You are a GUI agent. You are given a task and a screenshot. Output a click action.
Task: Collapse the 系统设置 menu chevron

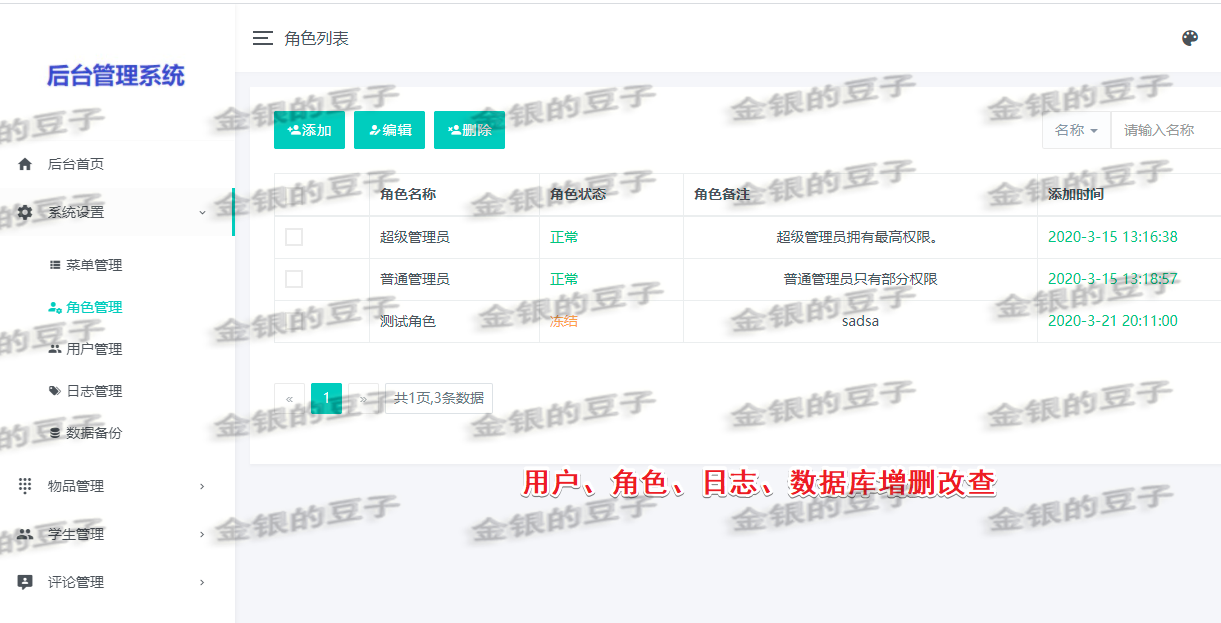click(202, 212)
